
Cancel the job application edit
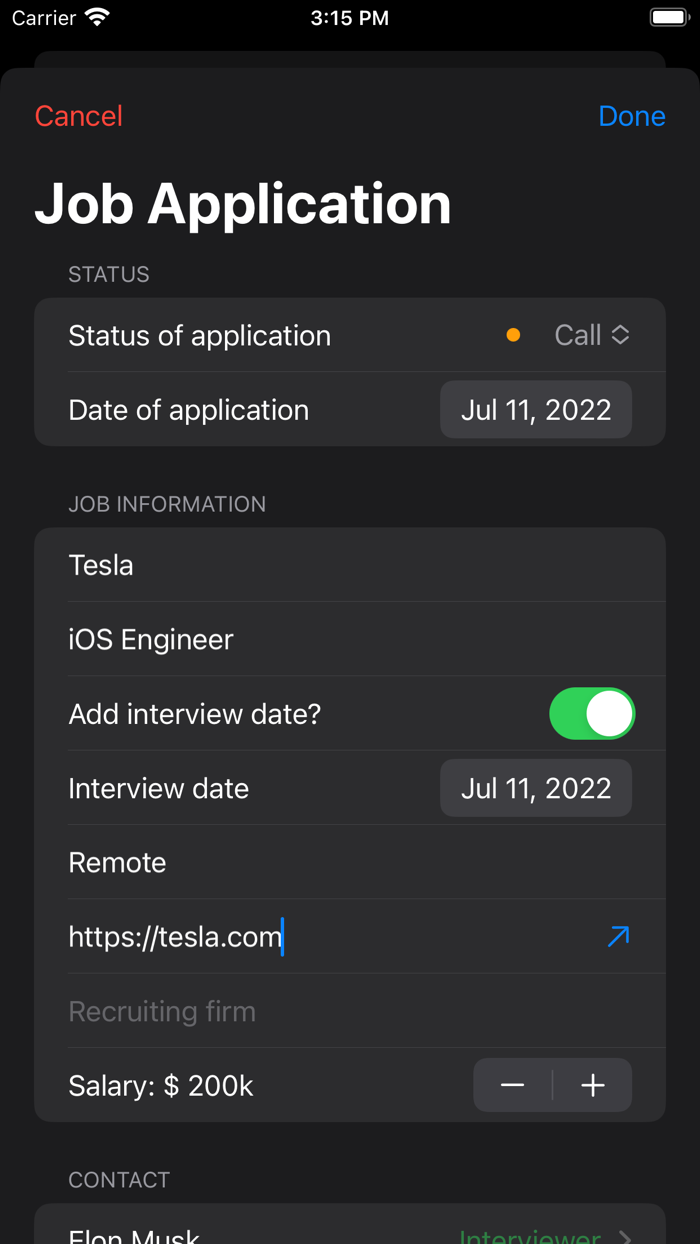point(78,116)
